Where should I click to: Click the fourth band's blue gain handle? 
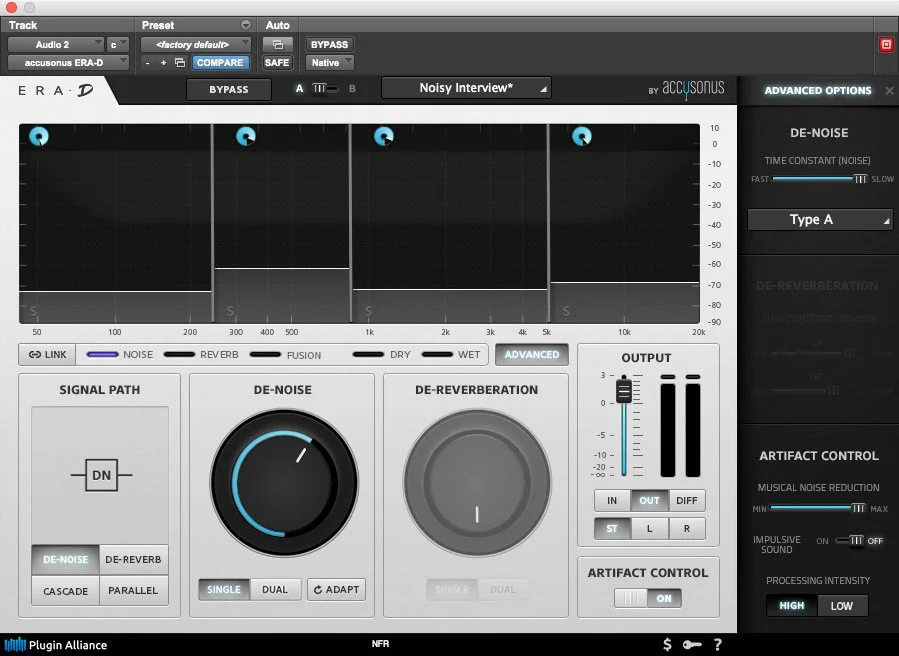(x=581, y=136)
